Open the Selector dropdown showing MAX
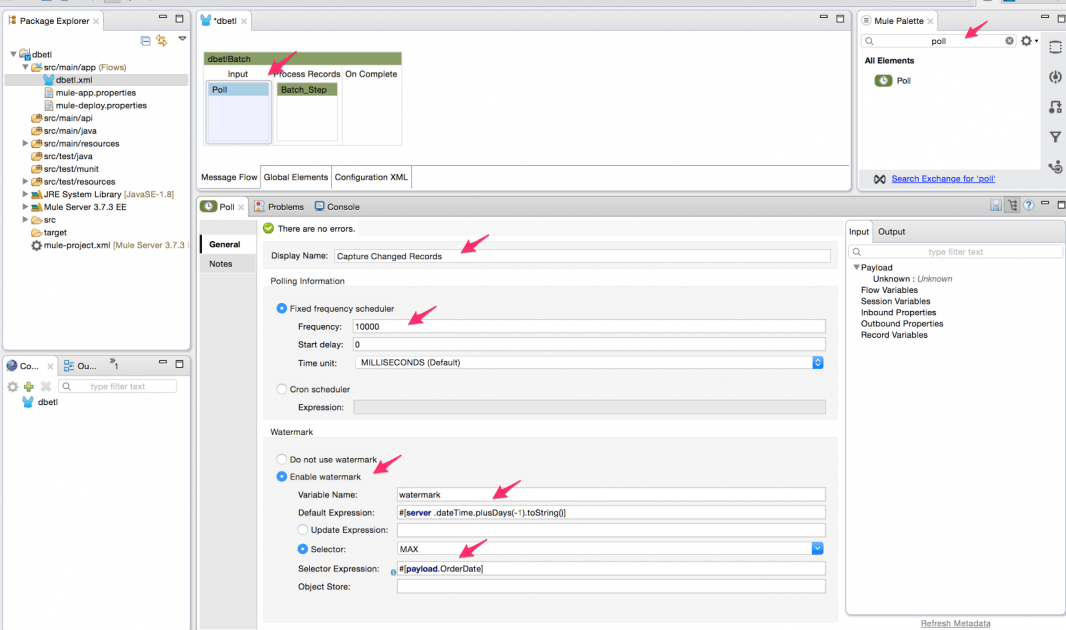The image size is (1066, 630). pyautogui.click(x=815, y=548)
